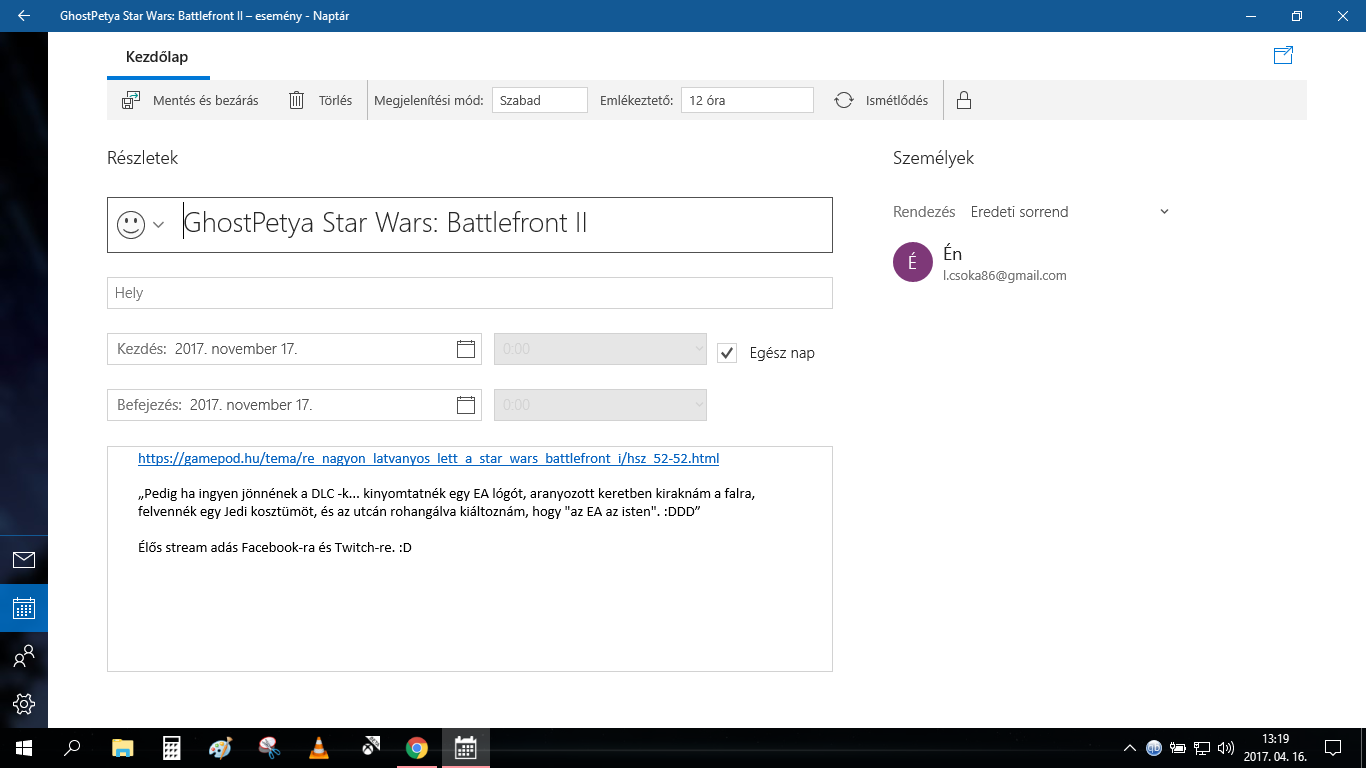Open the Windows Start menu
1366x768 pixels.
pyautogui.click(x=24, y=748)
